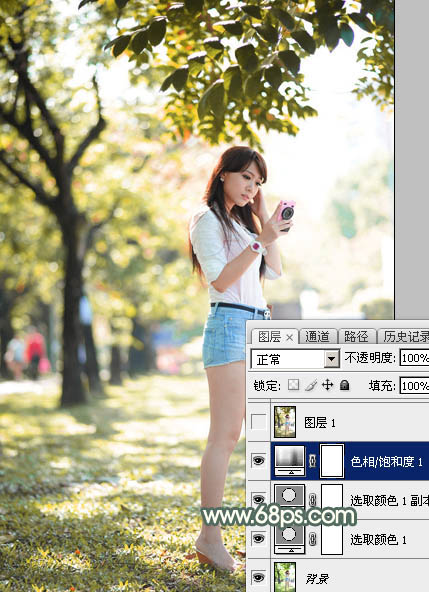This screenshot has height=592, width=429.
Task: Hide the 色相/饱和度 1 layer
Action: pos(259,460)
